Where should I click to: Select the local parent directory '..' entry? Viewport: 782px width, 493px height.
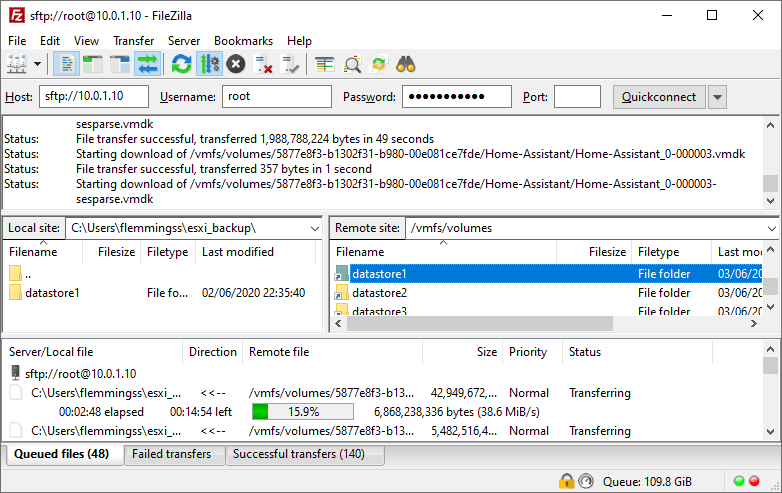(160, 274)
